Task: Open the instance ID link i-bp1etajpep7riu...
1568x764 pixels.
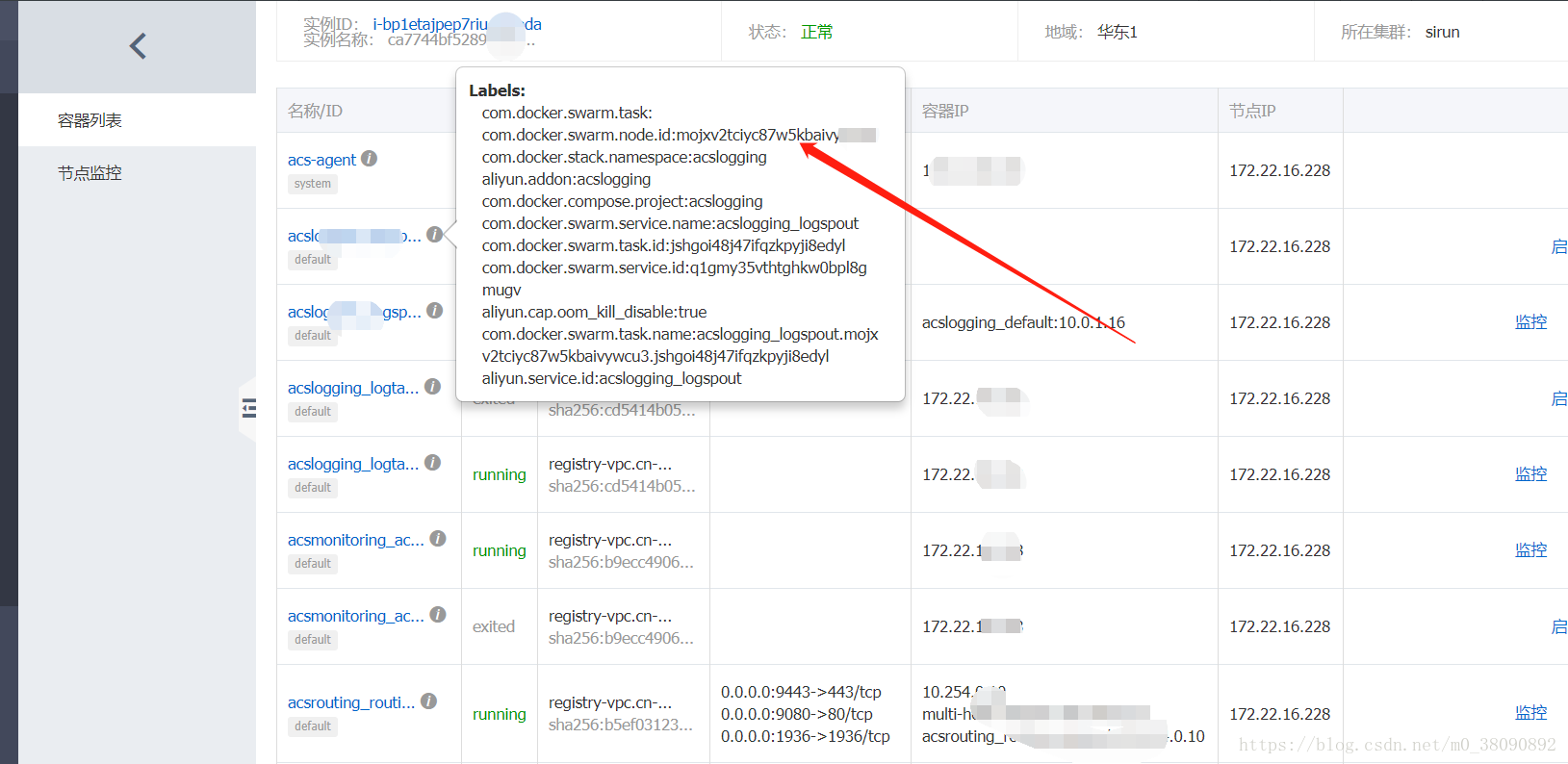Action: pyautogui.click(x=430, y=24)
